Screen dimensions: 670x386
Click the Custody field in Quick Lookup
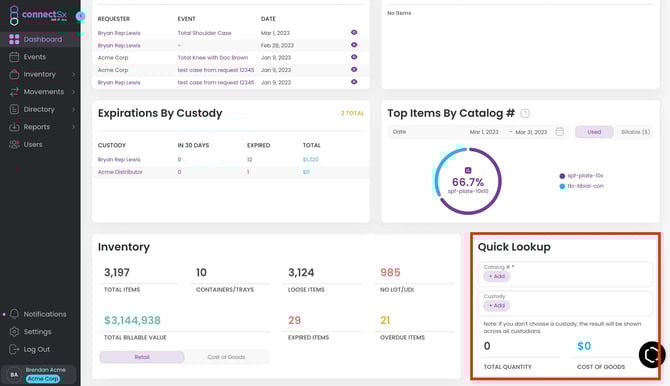click(x=566, y=303)
